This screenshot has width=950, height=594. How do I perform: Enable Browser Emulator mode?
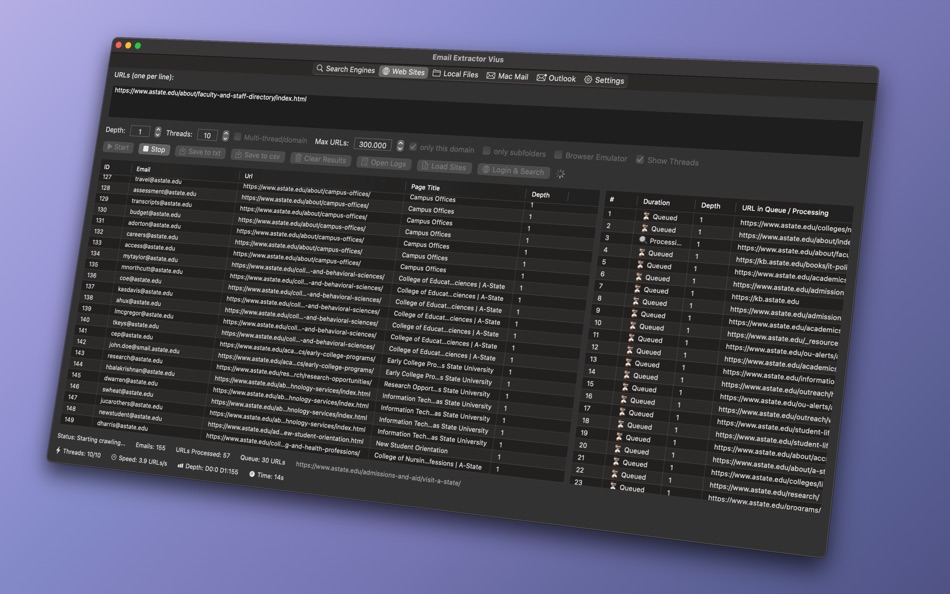click(557, 154)
